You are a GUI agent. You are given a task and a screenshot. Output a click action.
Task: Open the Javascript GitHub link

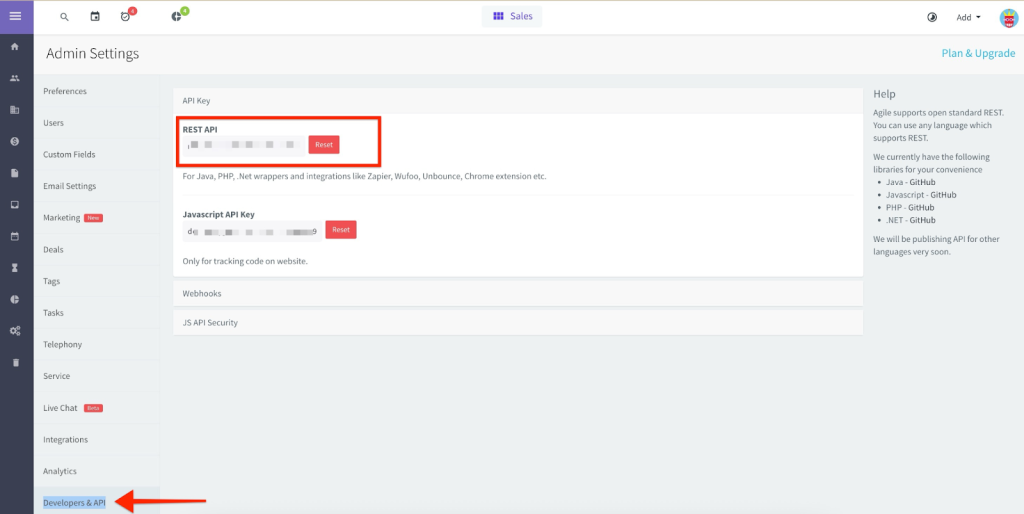[944, 195]
